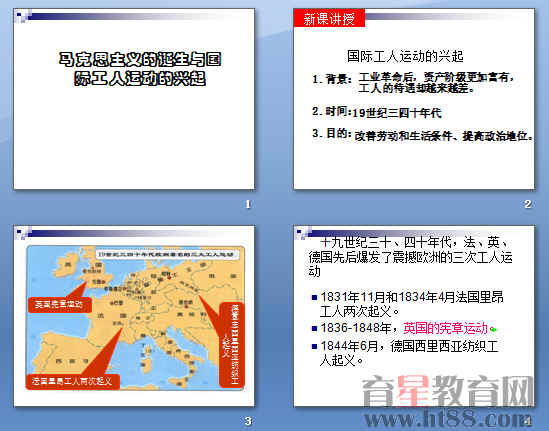Click the green arrow icon after 宪章运动
The width and height of the screenshot is (549, 431).
pyautogui.click(x=493, y=329)
